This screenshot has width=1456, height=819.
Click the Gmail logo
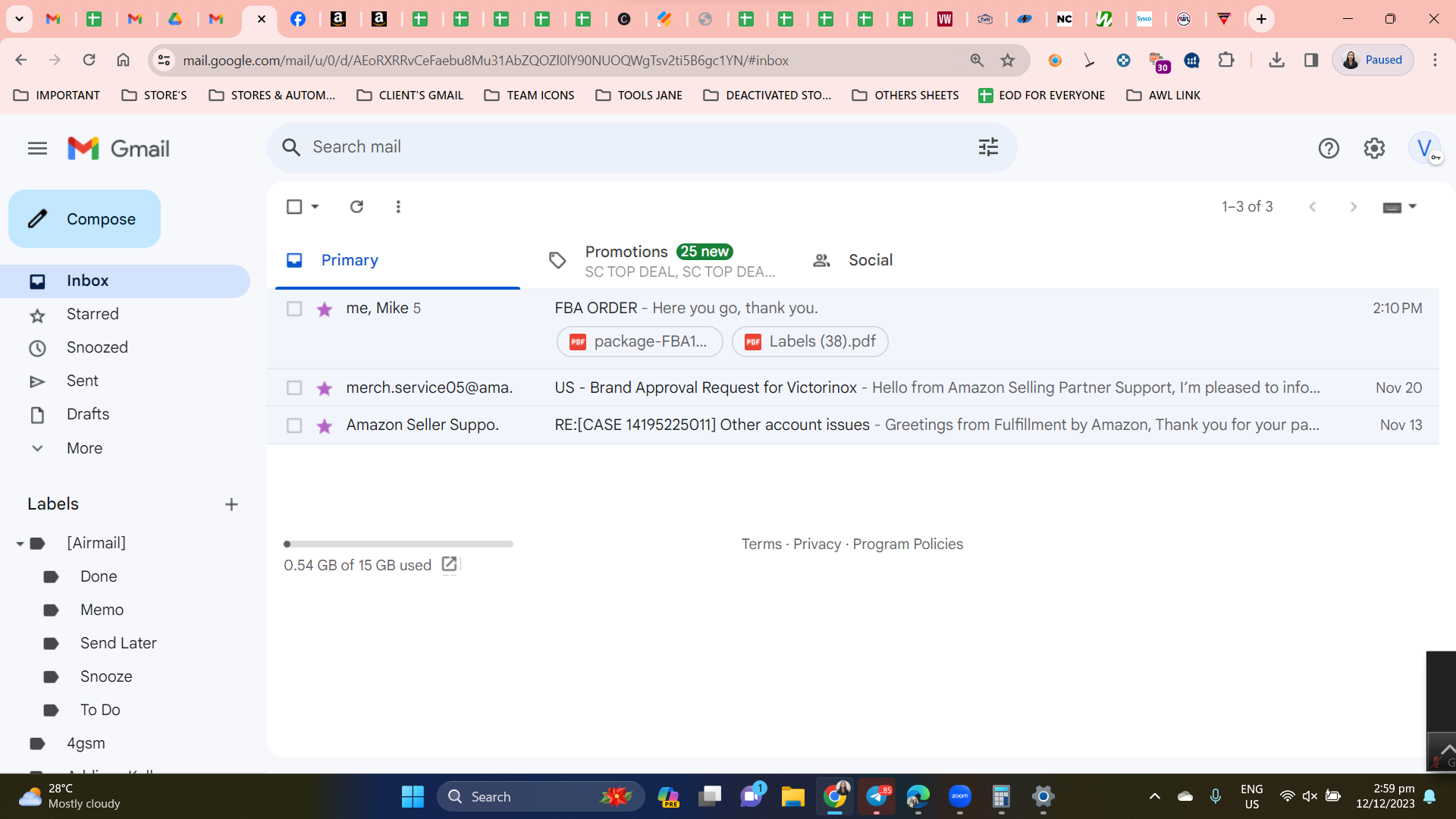[118, 149]
